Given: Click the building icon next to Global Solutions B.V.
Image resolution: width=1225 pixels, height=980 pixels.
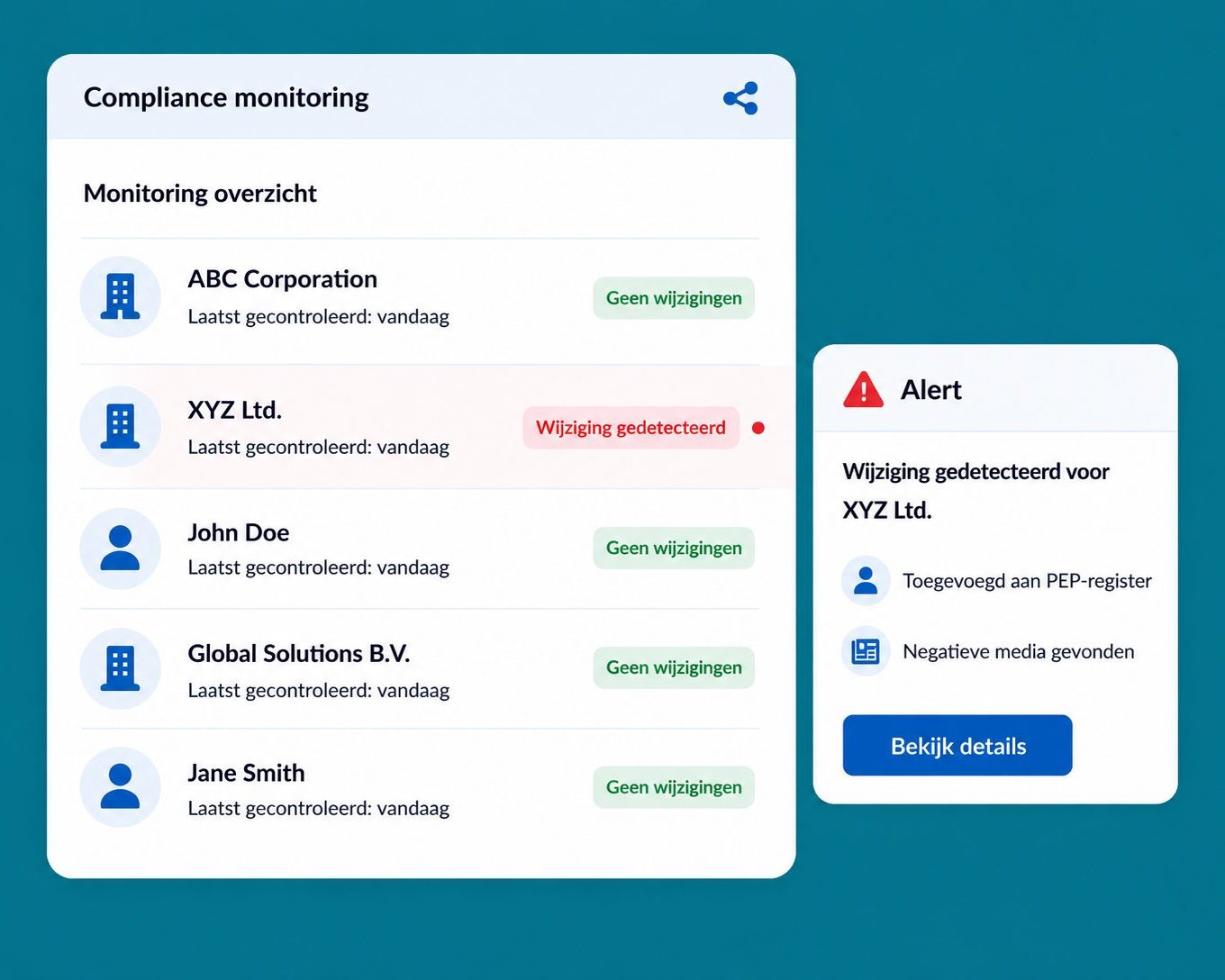Looking at the screenshot, I should [120, 668].
